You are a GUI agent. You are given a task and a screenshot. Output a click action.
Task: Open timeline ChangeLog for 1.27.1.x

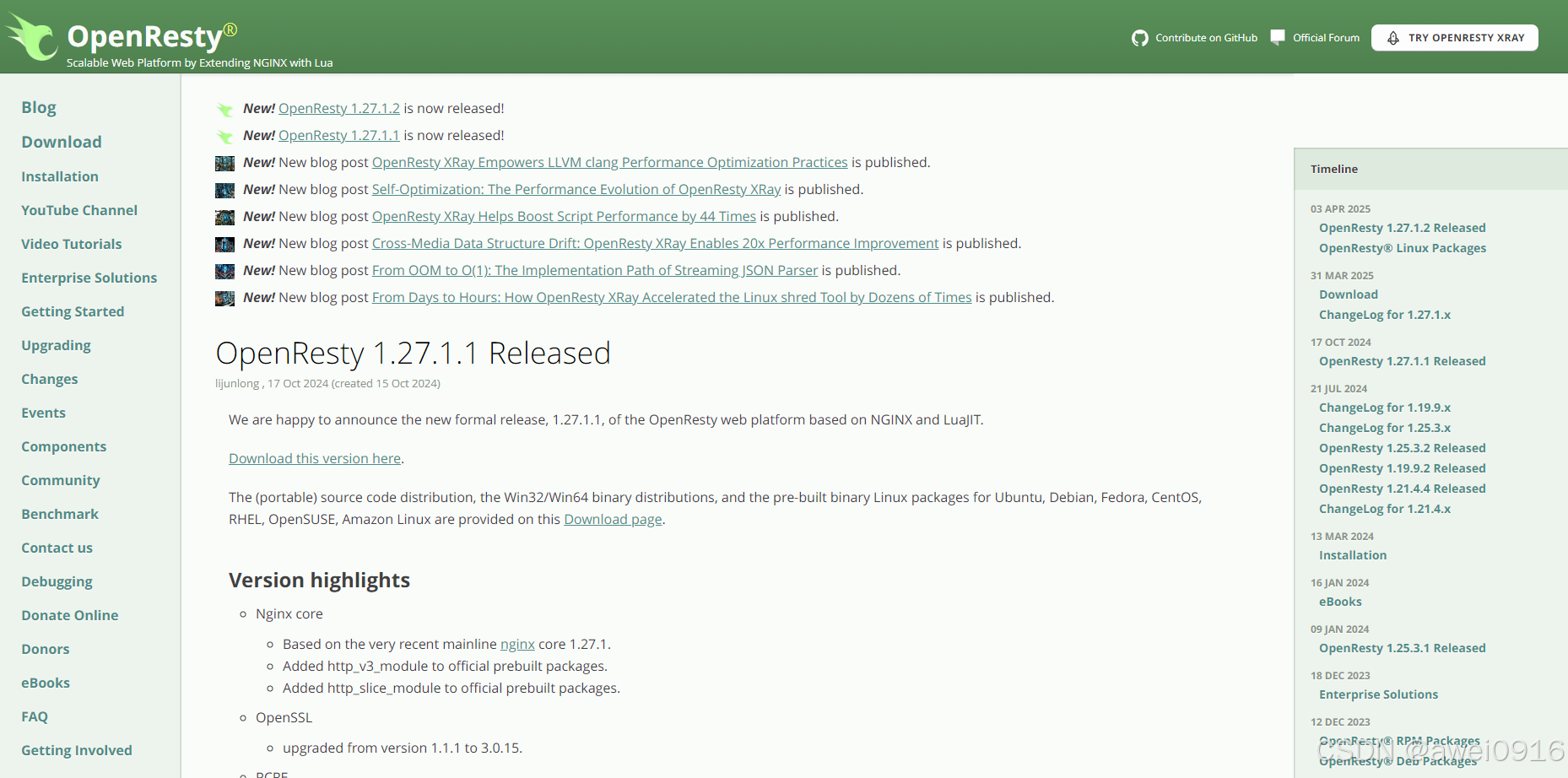click(1385, 315)
